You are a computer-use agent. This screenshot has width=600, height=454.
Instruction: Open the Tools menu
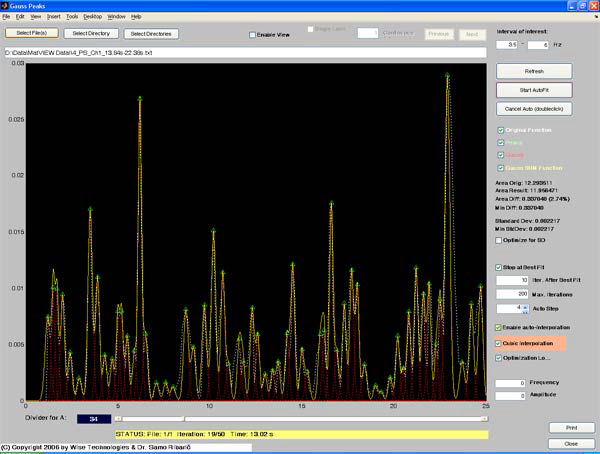pyautogui.click(x=72, y=17)
